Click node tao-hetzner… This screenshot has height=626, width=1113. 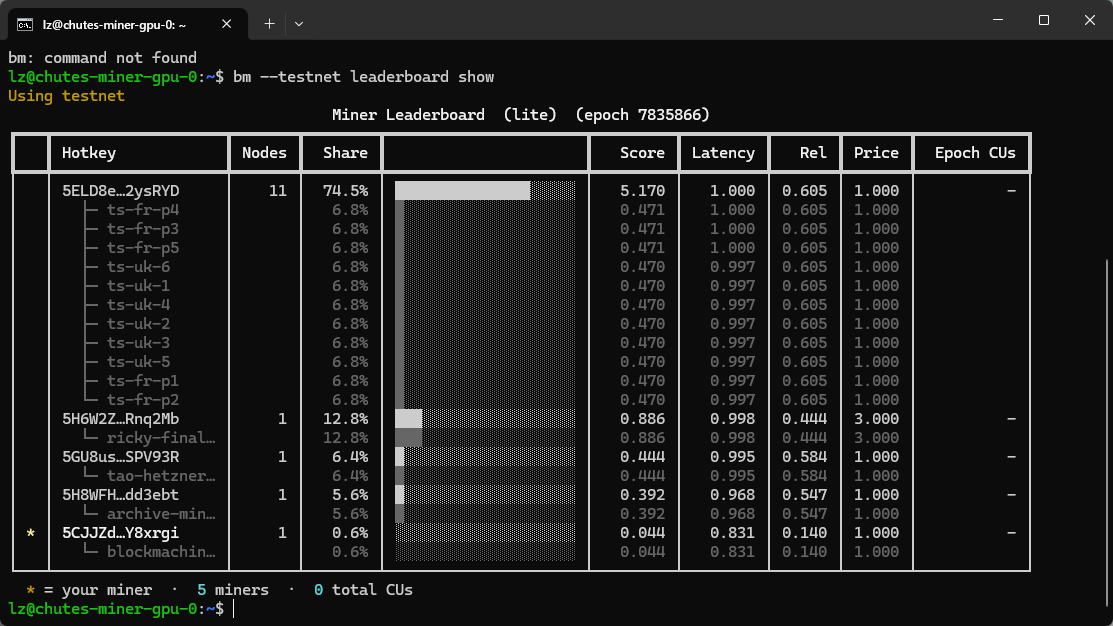161,476
